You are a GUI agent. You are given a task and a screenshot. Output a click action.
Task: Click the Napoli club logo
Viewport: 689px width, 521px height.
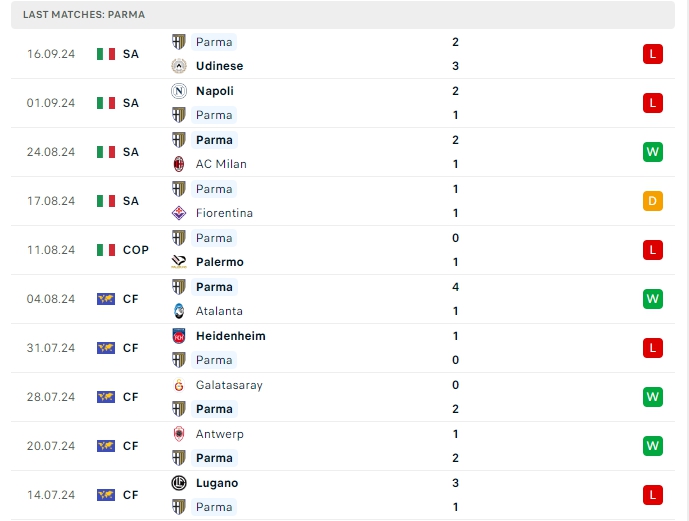pyautogui.click(x=179, y=91)
